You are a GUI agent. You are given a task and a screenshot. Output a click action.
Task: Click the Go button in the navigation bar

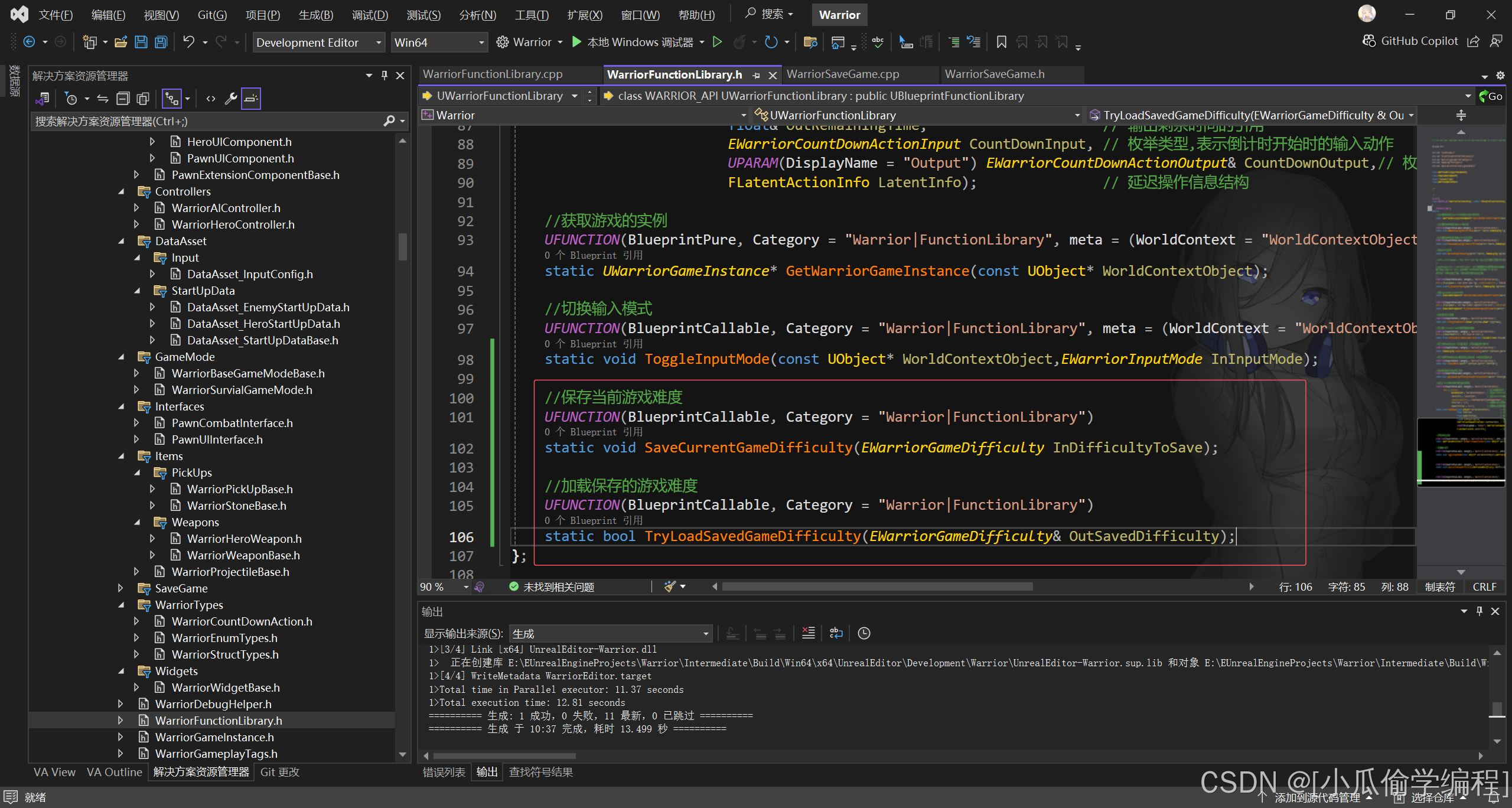[1491, 96]
